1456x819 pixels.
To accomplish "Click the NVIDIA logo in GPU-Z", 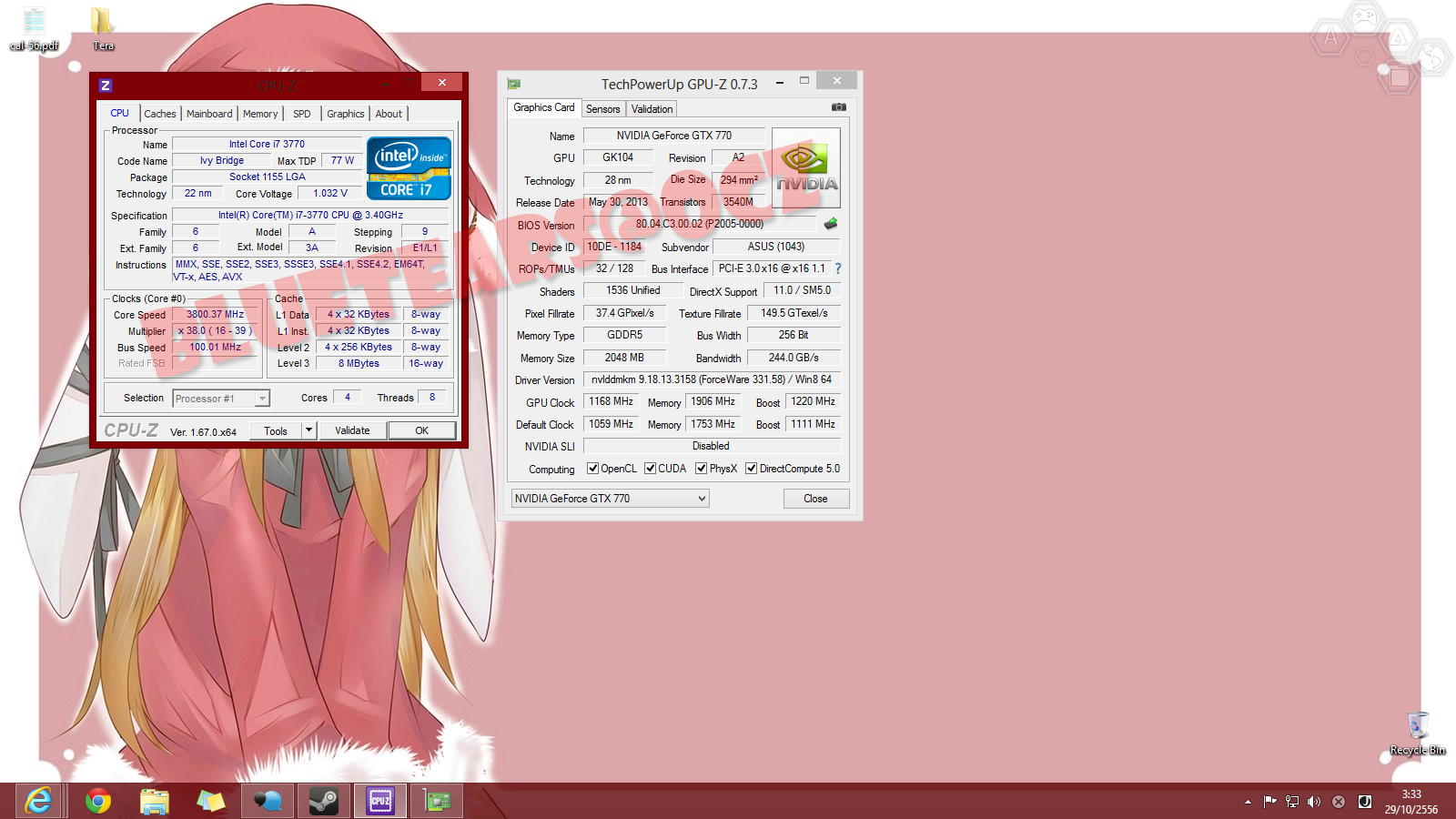I will click(x=806, y=167).
